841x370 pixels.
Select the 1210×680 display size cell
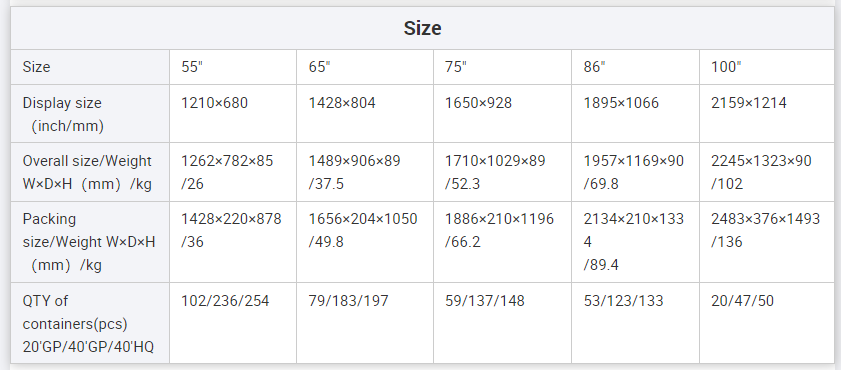(233, 114)
